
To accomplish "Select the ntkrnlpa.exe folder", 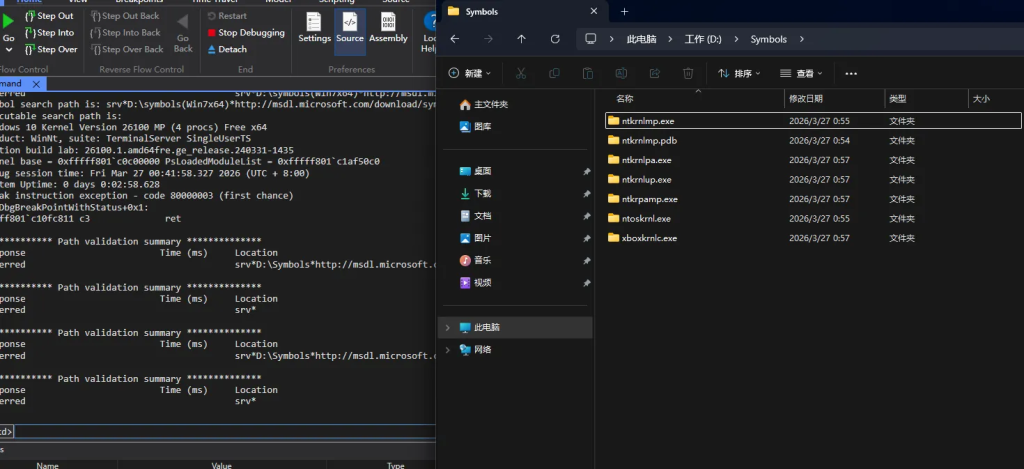I will (813, 160).
